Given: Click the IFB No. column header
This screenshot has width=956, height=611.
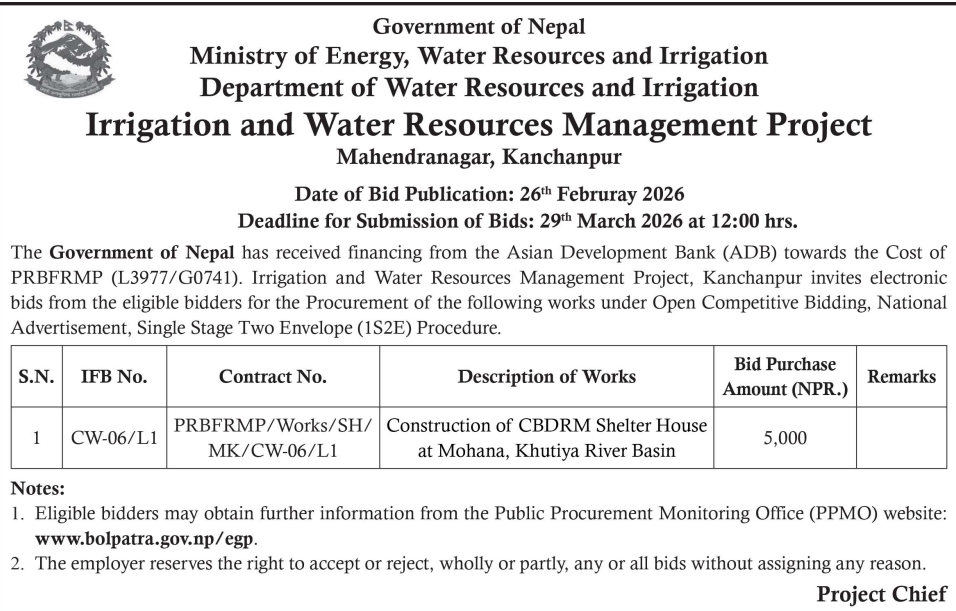Looking at the screenshot, I should 114,376.
